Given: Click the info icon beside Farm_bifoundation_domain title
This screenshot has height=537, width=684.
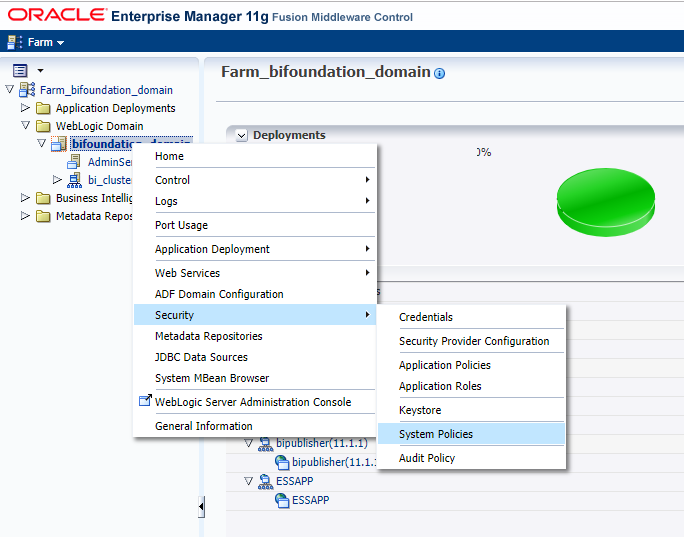Looking at the screenshot, I should (440, 73).
